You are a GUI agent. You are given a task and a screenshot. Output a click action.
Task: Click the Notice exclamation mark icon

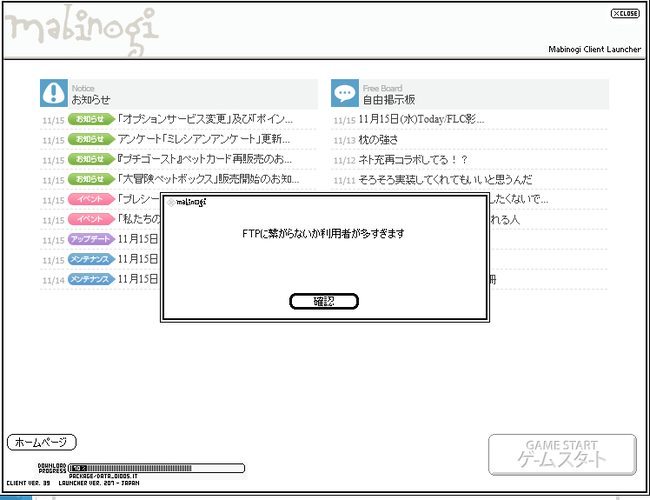[x=53, y=93]
